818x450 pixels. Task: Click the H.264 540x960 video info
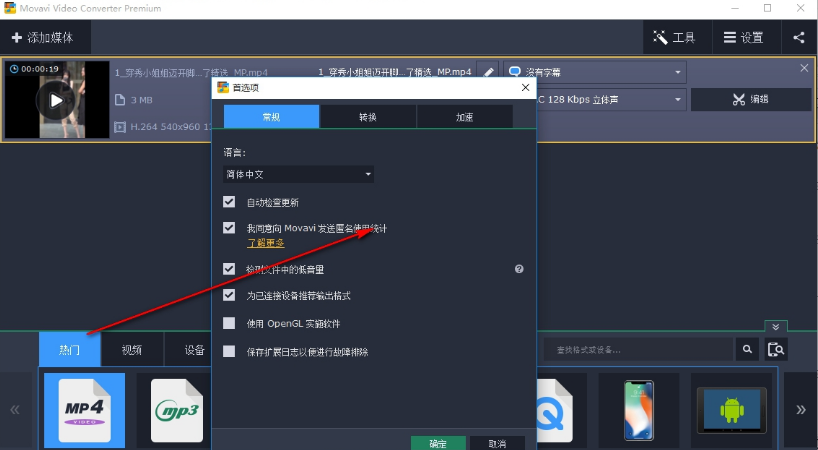tap(164, 127)
